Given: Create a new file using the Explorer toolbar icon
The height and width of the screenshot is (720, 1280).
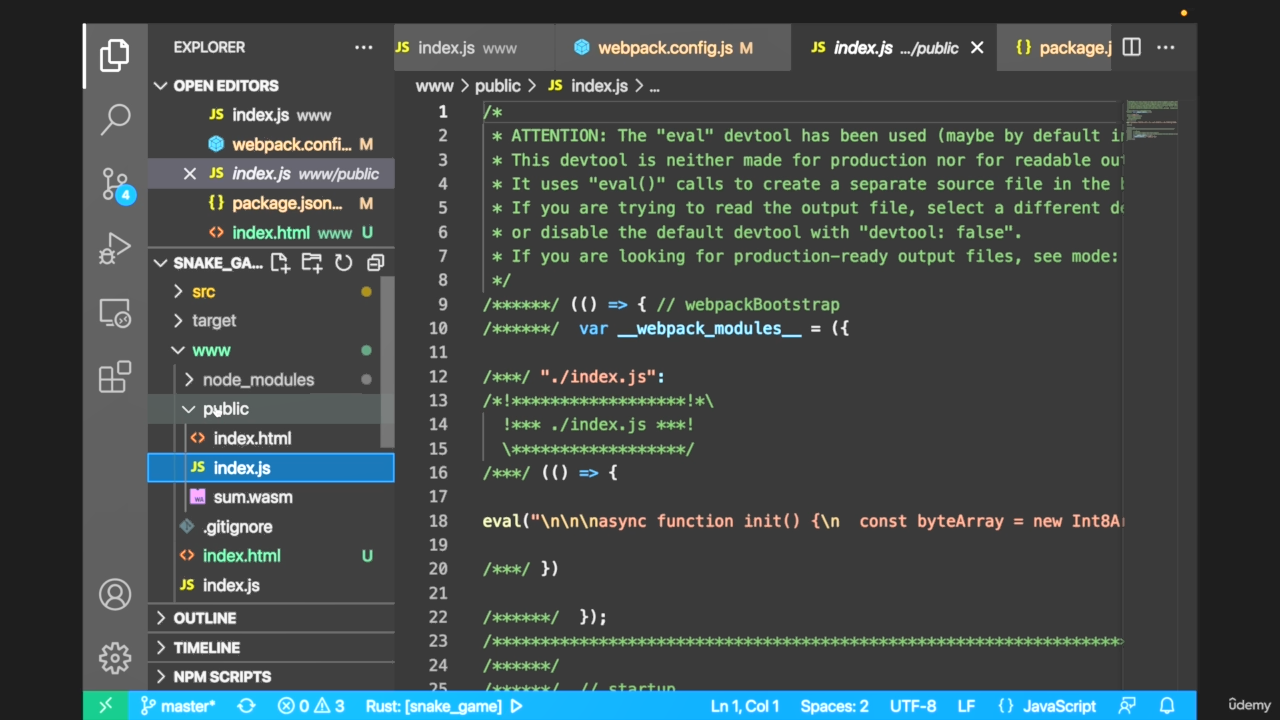Looking at the screenshot, I should click(x=279, y=262).
